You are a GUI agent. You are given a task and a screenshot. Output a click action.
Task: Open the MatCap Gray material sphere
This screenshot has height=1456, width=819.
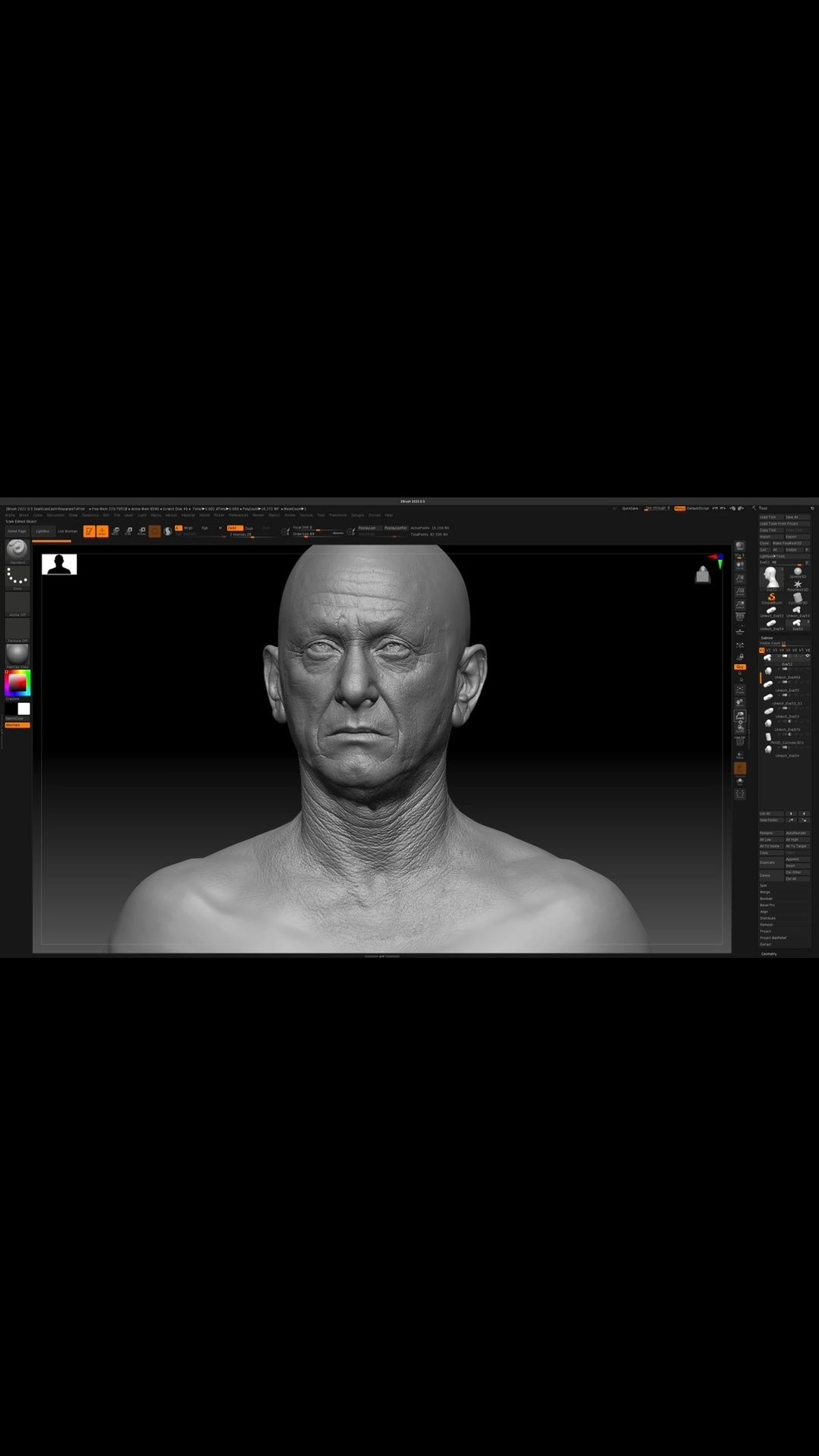pos(17,655)
